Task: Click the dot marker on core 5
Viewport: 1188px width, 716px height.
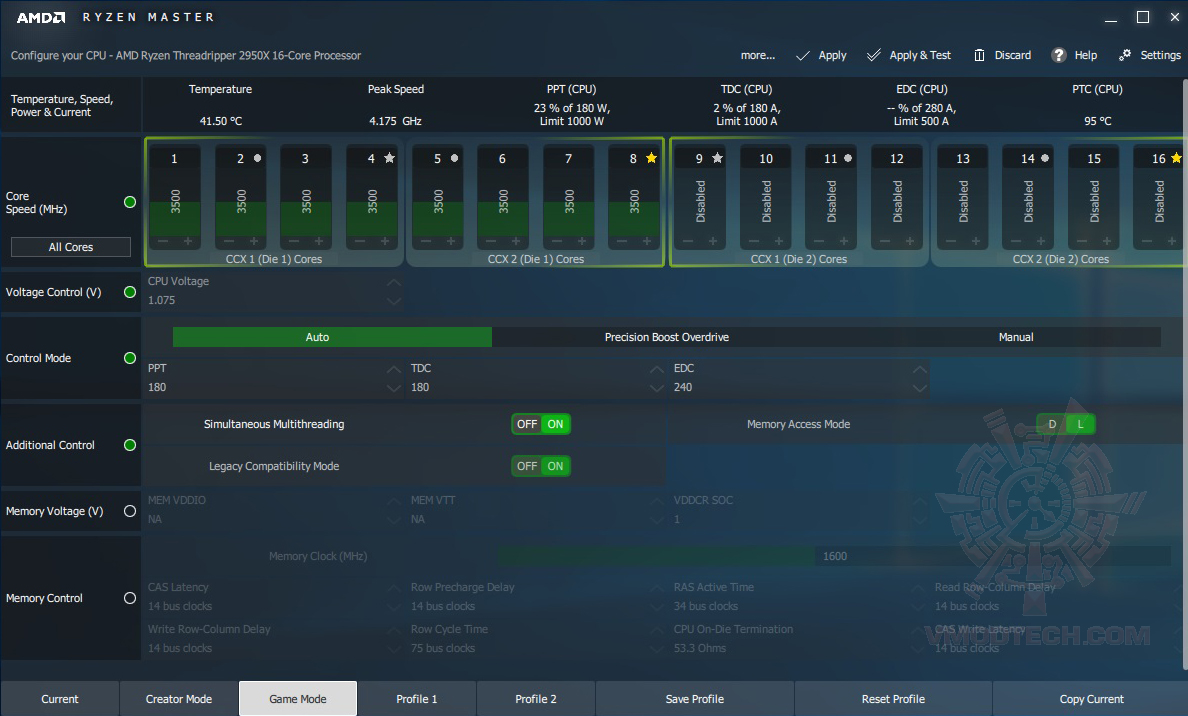Action: point(455,158)
